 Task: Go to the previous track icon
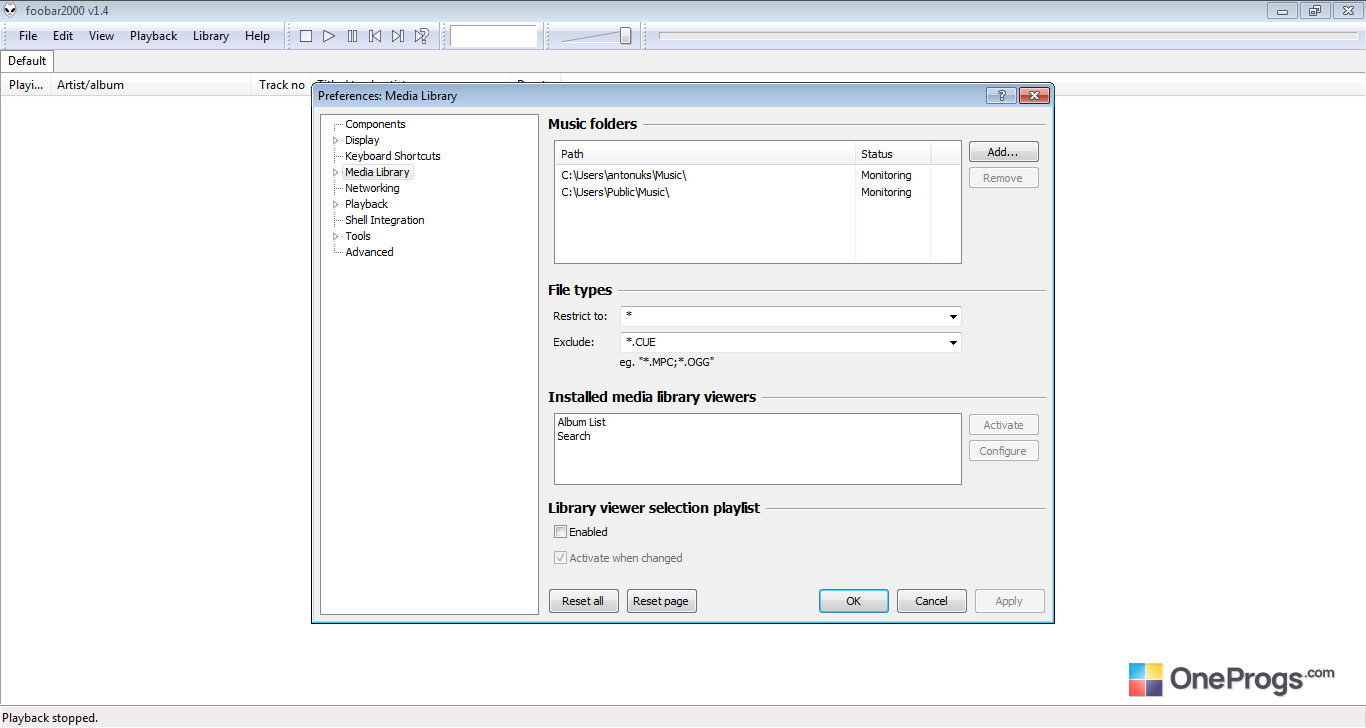tap(375, 36)
